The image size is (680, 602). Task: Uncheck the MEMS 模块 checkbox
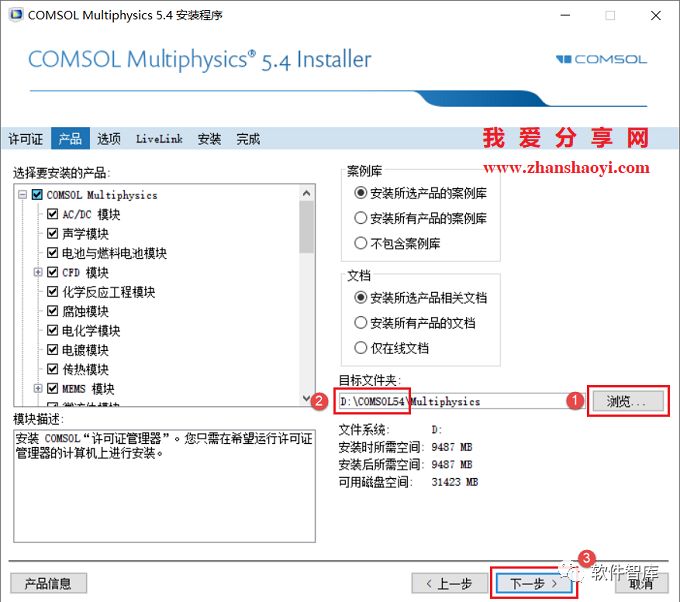click(52, 388)
